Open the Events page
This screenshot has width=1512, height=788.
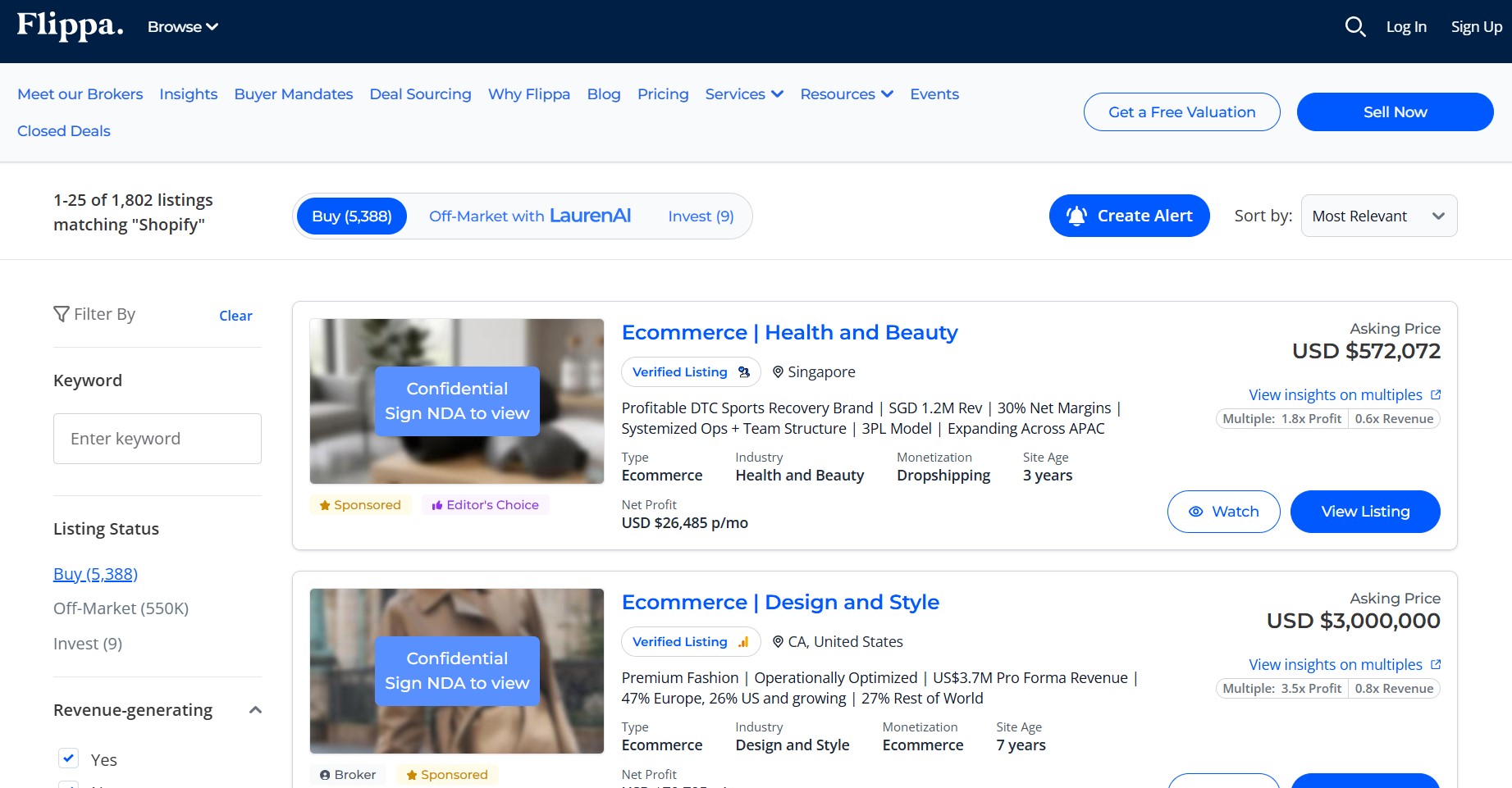pyautogui.click(x=934, y=94)
